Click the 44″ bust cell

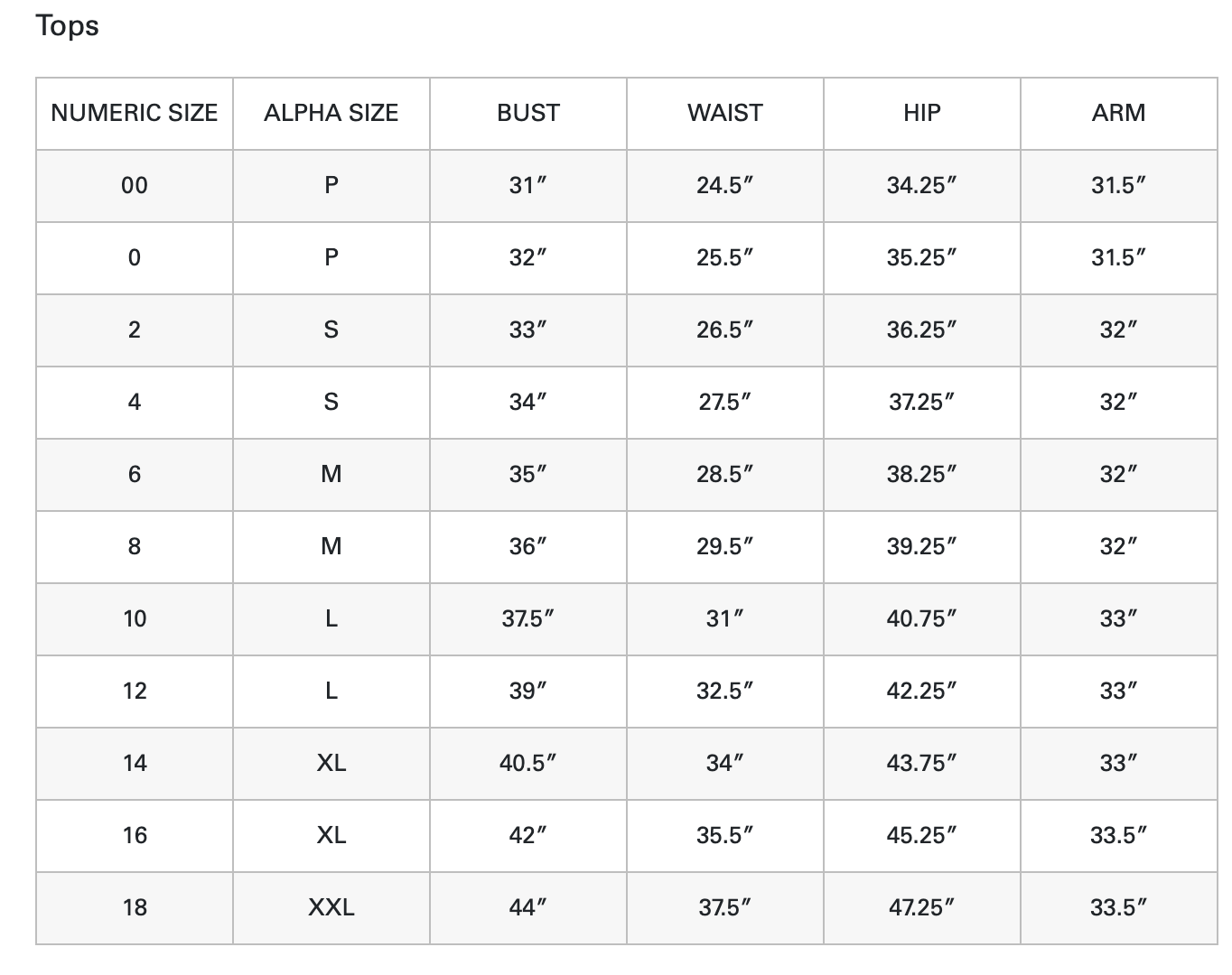coord(528,907)
